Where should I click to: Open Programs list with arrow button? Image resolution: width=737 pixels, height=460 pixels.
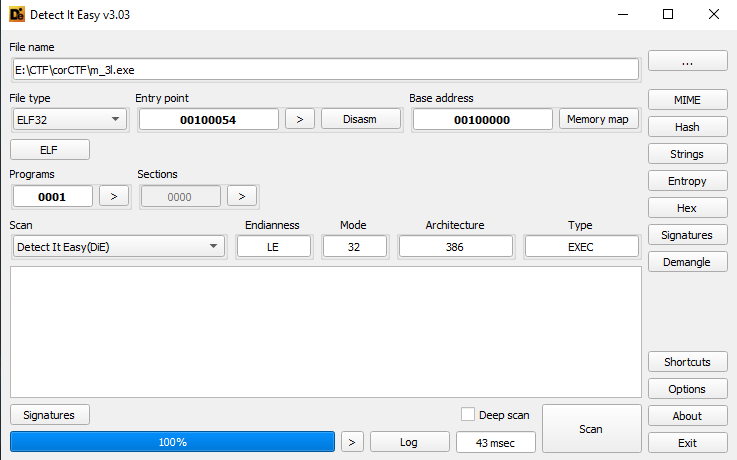114,196
